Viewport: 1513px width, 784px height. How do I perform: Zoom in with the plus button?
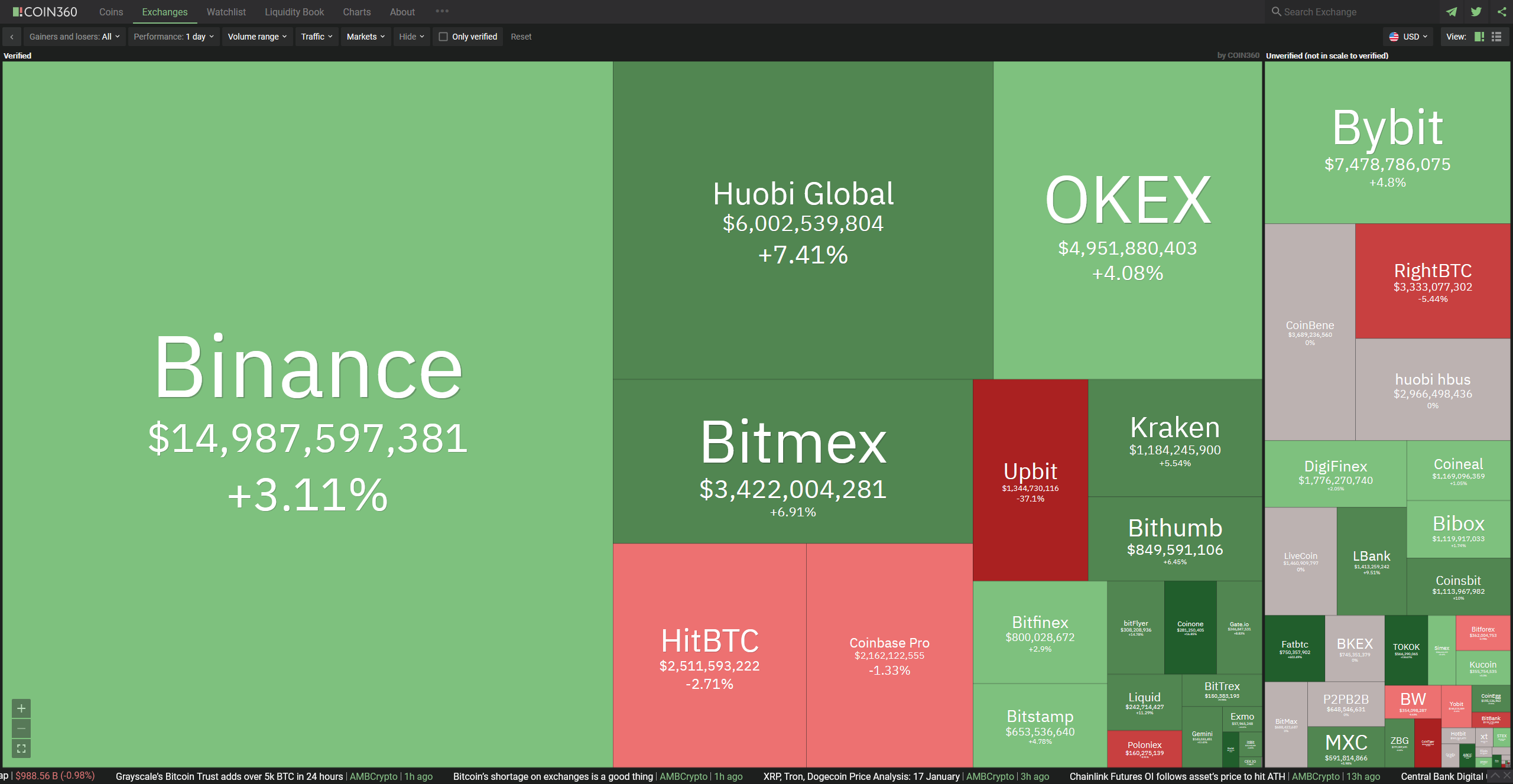[x=21, y=708]
